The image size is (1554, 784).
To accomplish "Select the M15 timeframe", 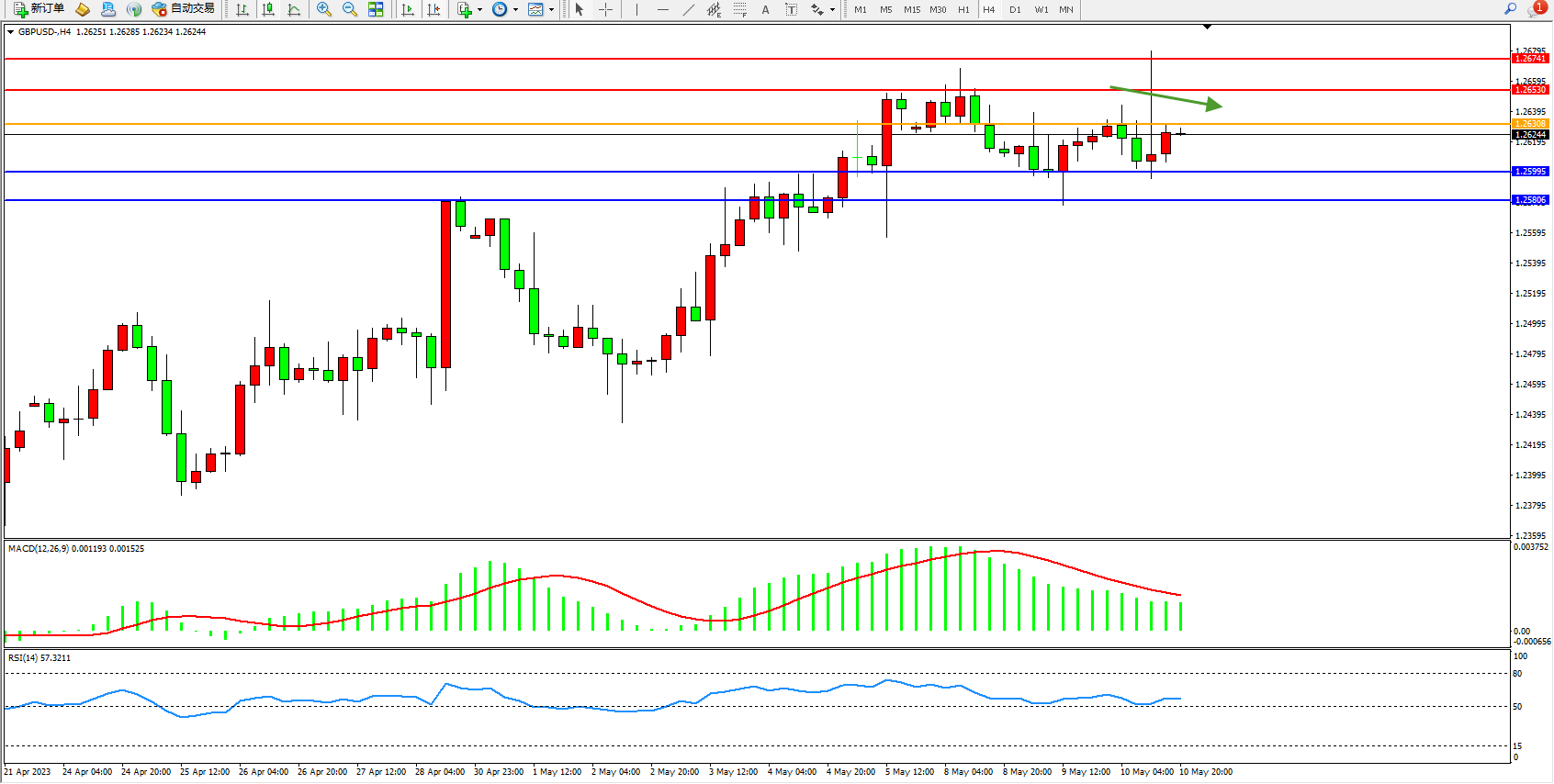I will [911, 9].
